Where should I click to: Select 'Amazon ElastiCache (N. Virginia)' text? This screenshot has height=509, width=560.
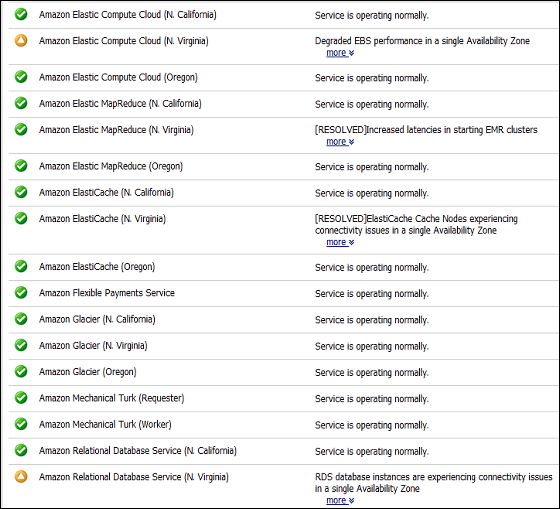pos(102,219)
